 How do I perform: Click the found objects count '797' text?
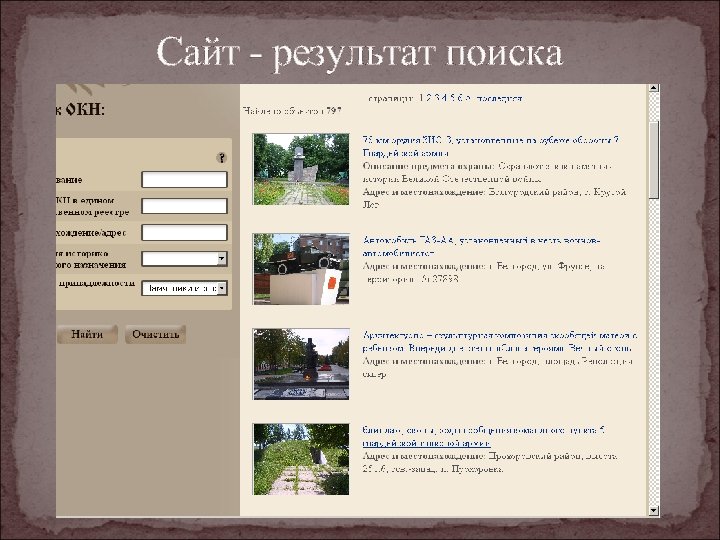point(334,111)
